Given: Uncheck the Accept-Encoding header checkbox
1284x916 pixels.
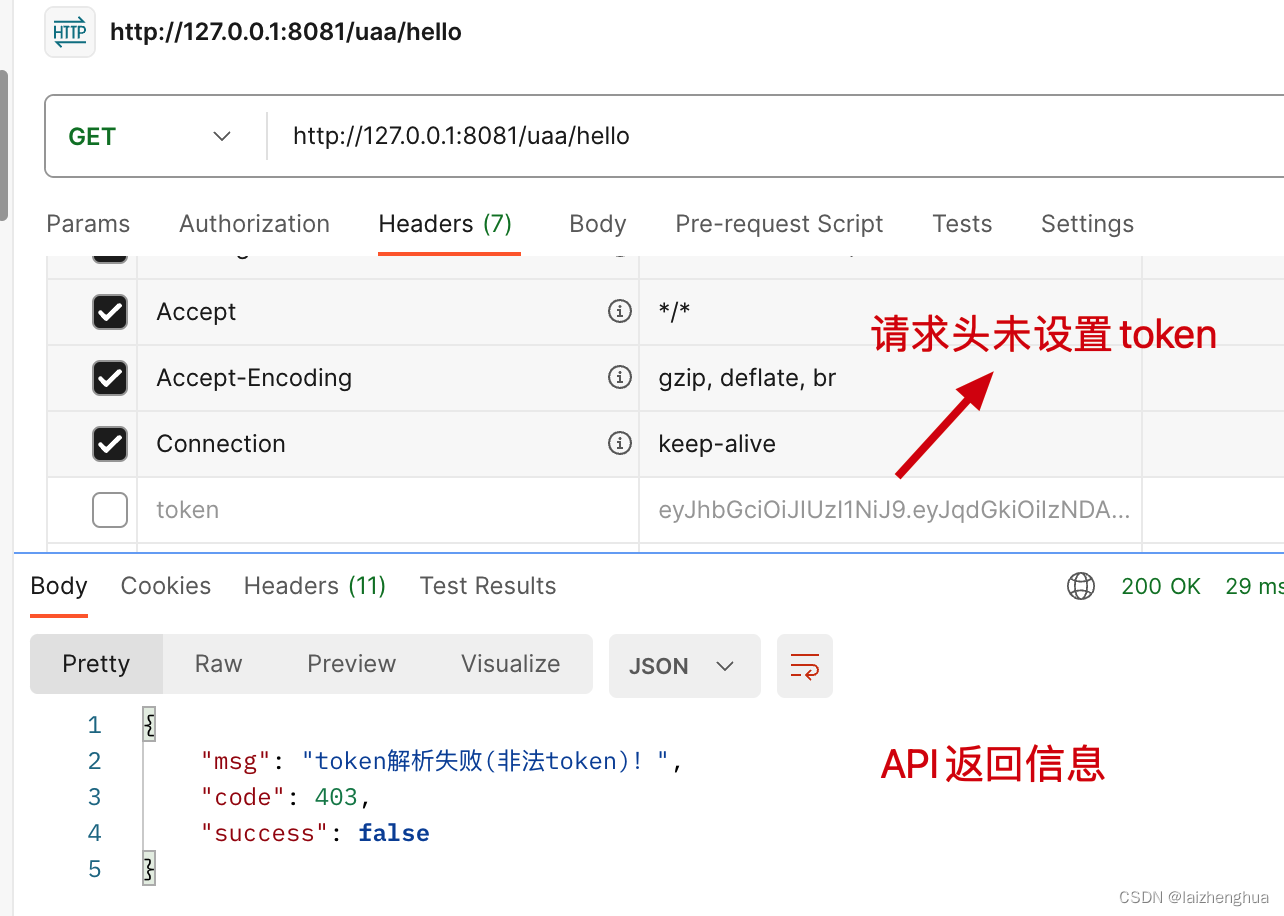Looking at the screenshot, I should (110, 378).
